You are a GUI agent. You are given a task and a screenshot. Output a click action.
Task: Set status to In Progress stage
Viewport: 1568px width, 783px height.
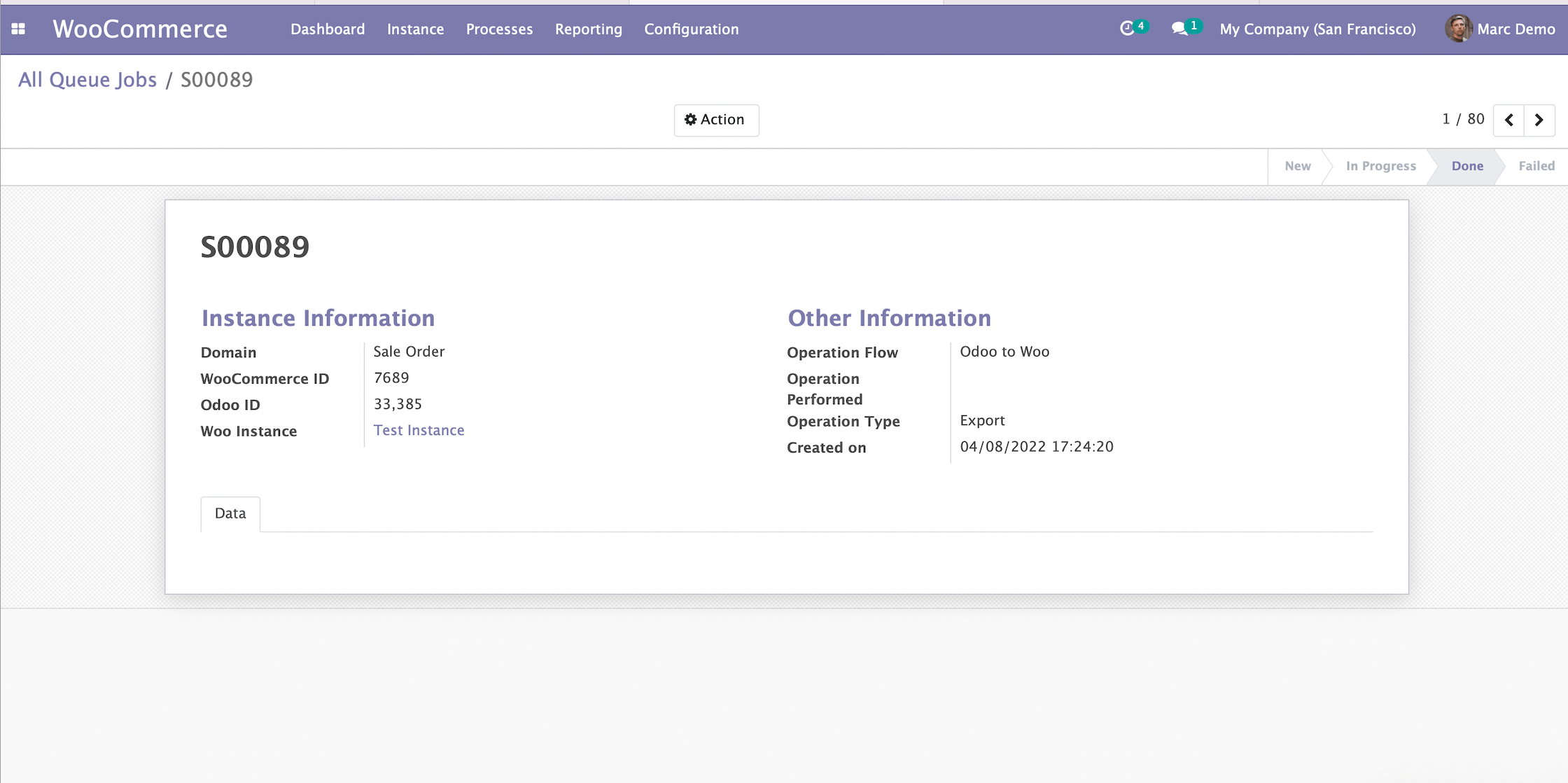pos(1380,166)
